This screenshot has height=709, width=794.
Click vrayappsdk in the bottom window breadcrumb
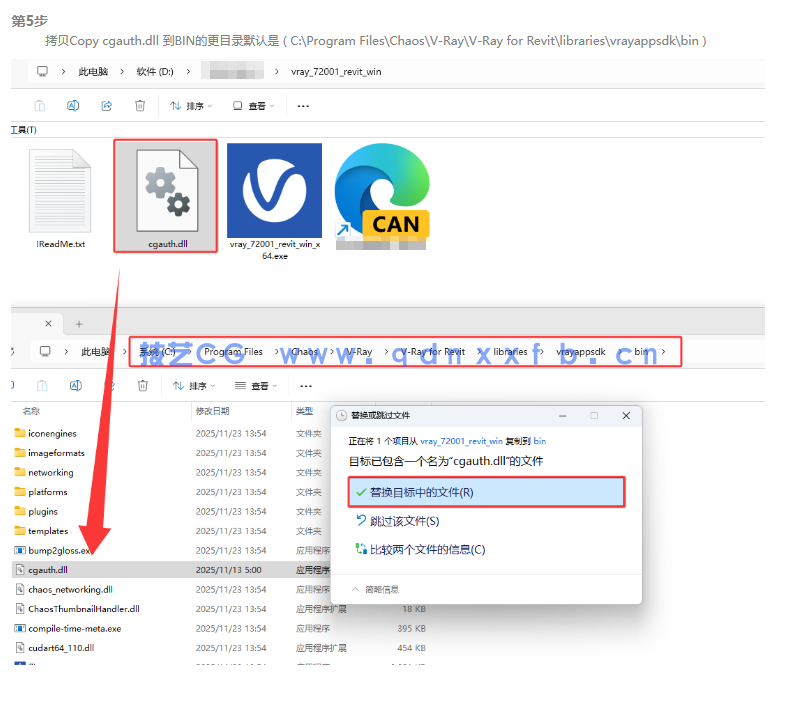click(x=581, y=351)
